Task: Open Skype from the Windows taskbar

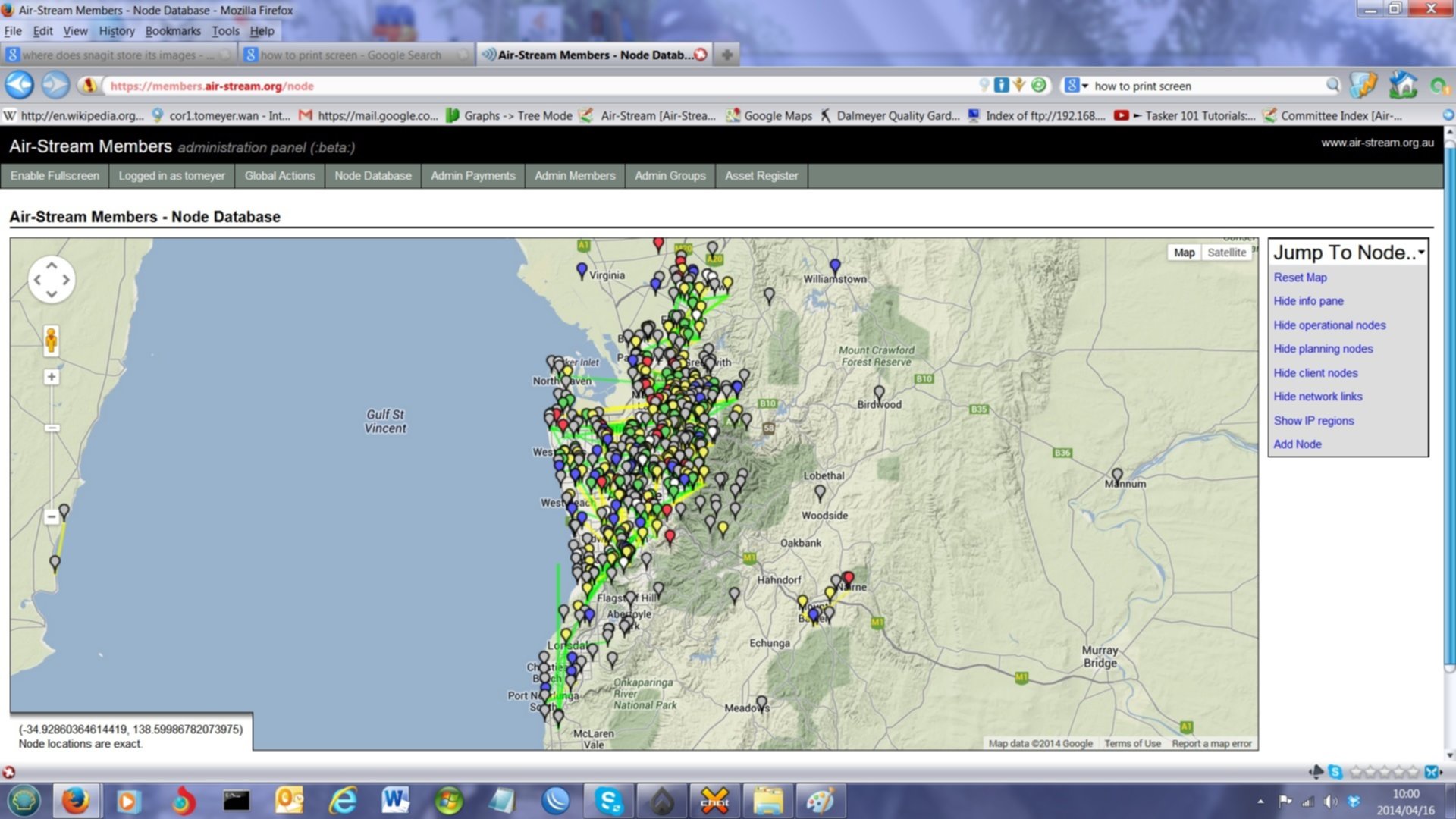Action: pos(609,801)
